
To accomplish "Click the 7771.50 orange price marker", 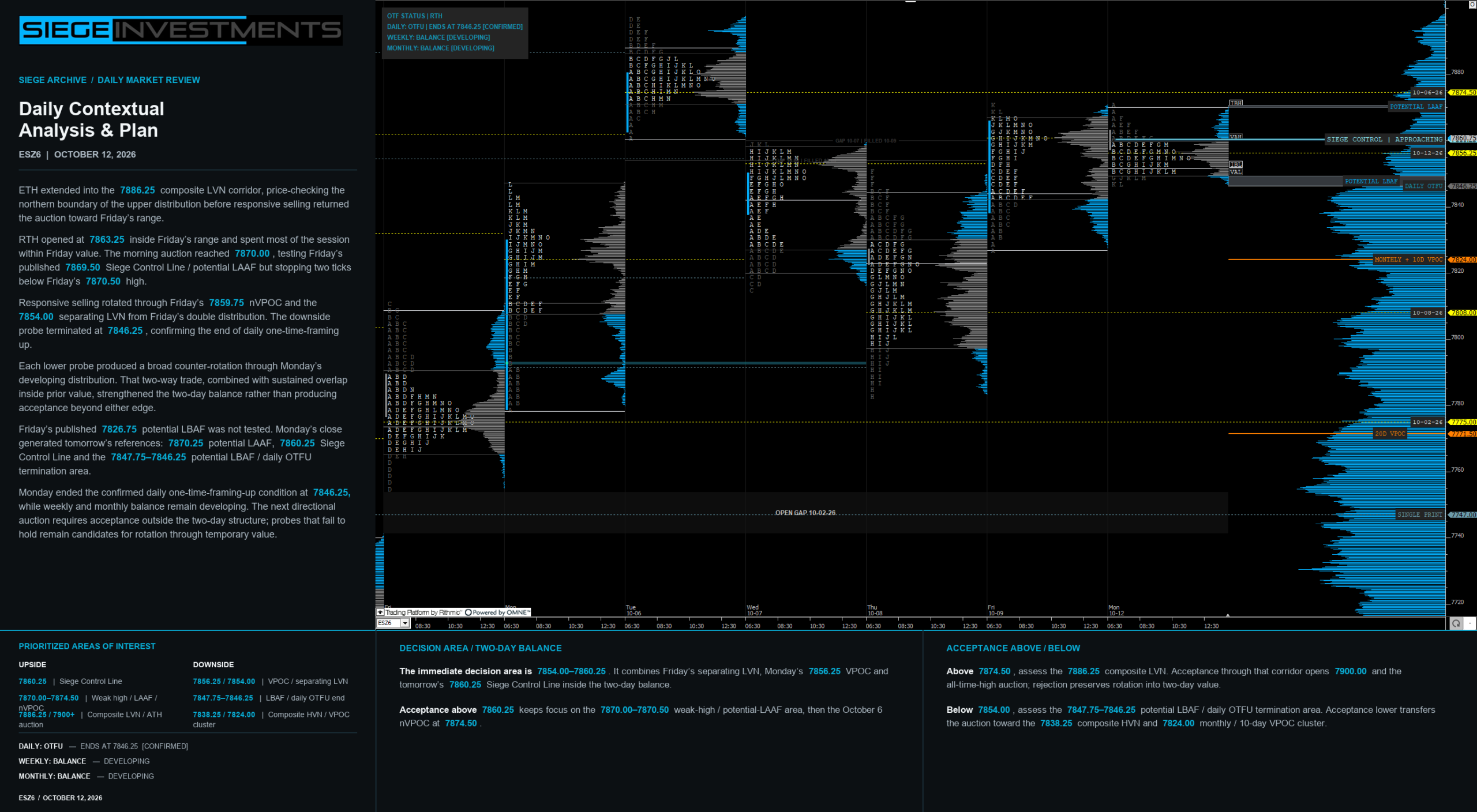I will coord(1463,434).
